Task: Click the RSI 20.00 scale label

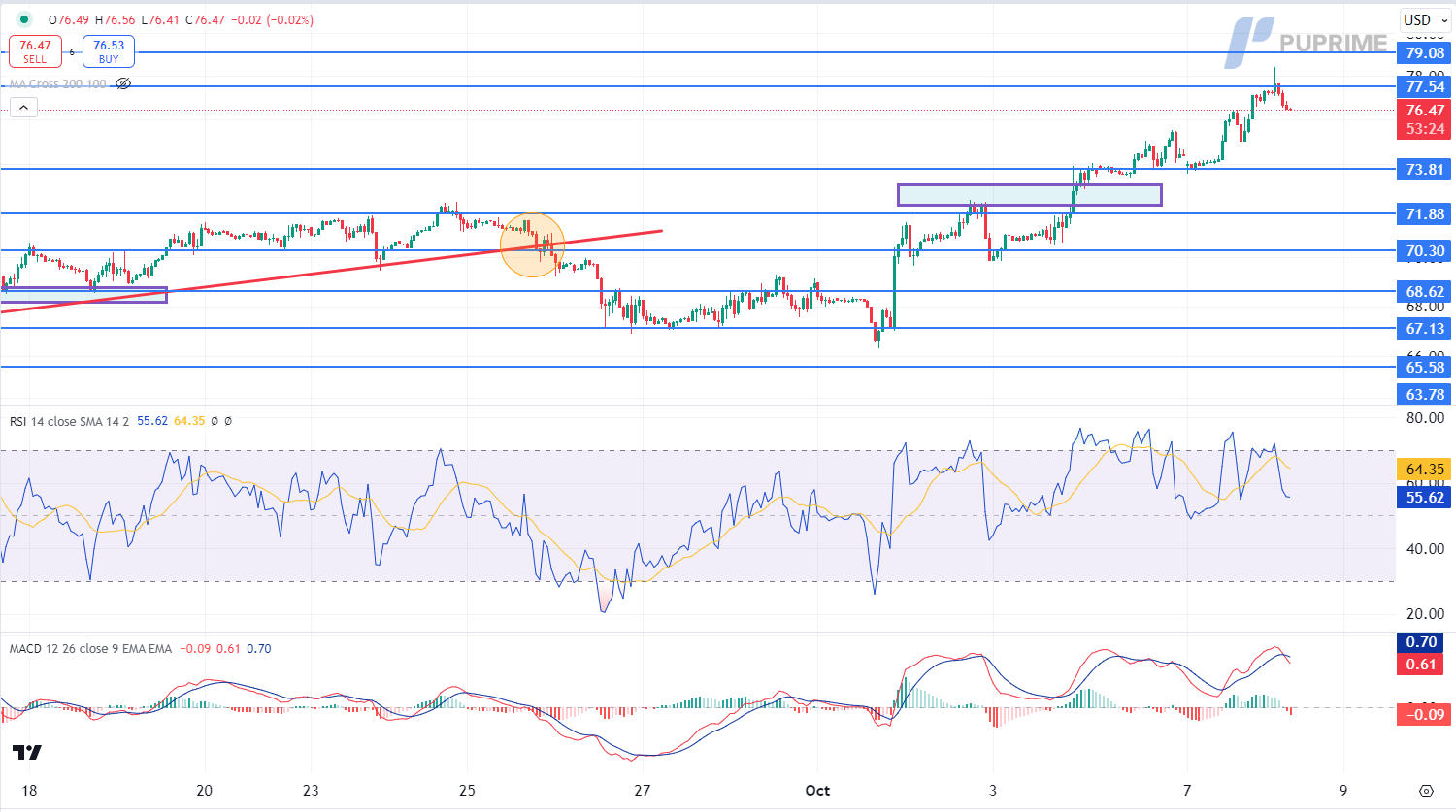Action: [1424, 614]
